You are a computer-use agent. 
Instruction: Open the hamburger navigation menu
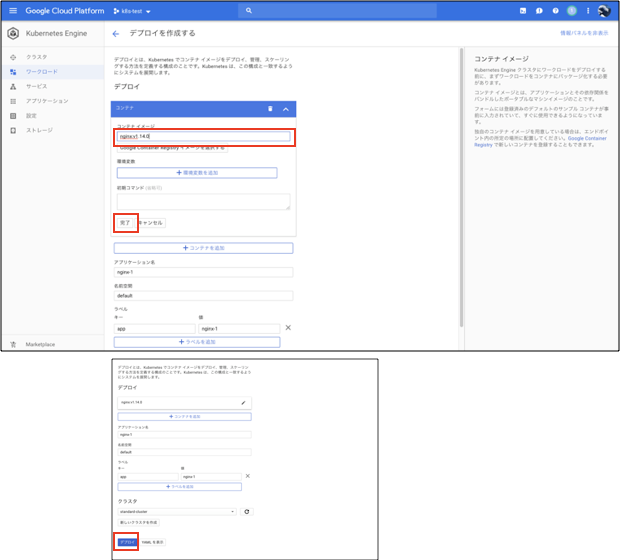click(x=13, y=11)
